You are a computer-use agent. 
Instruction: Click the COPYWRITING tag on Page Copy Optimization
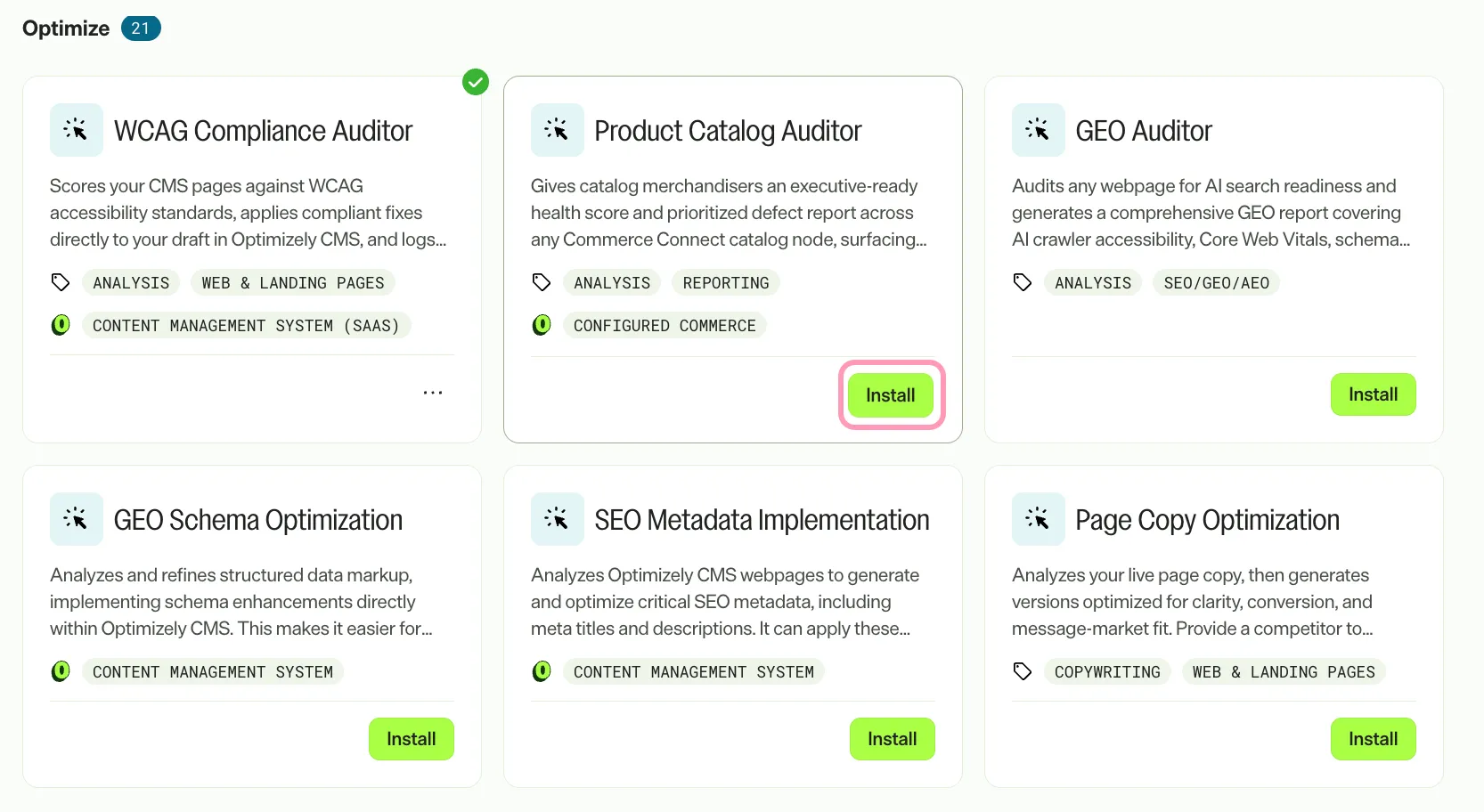[1107, 671]
